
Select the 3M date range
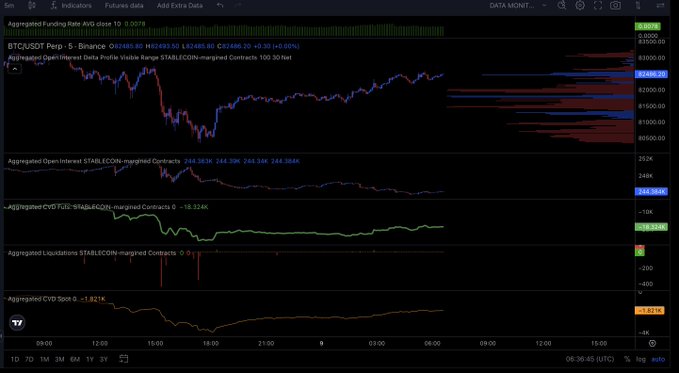[59, 359]
